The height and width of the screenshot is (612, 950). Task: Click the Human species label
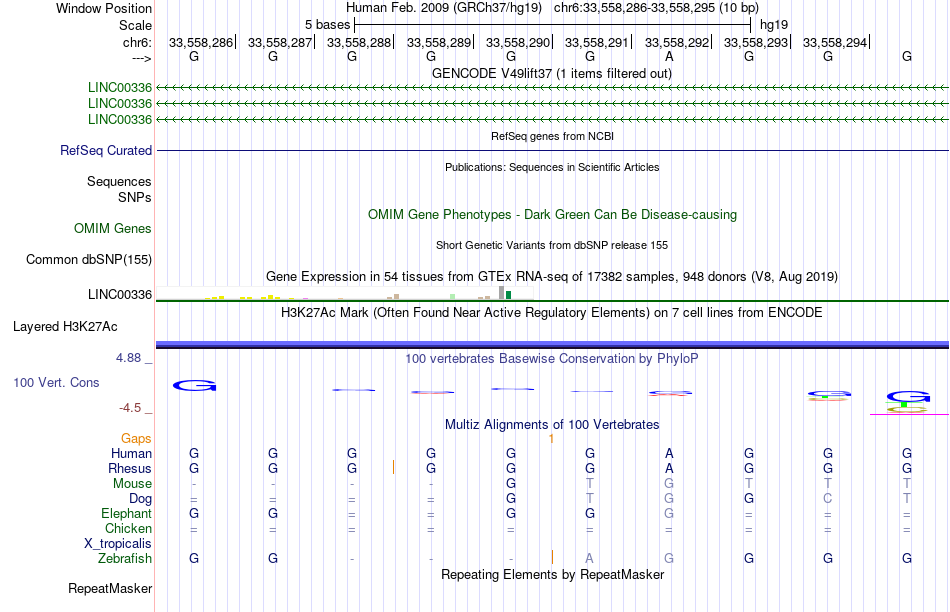pos(131,453)
